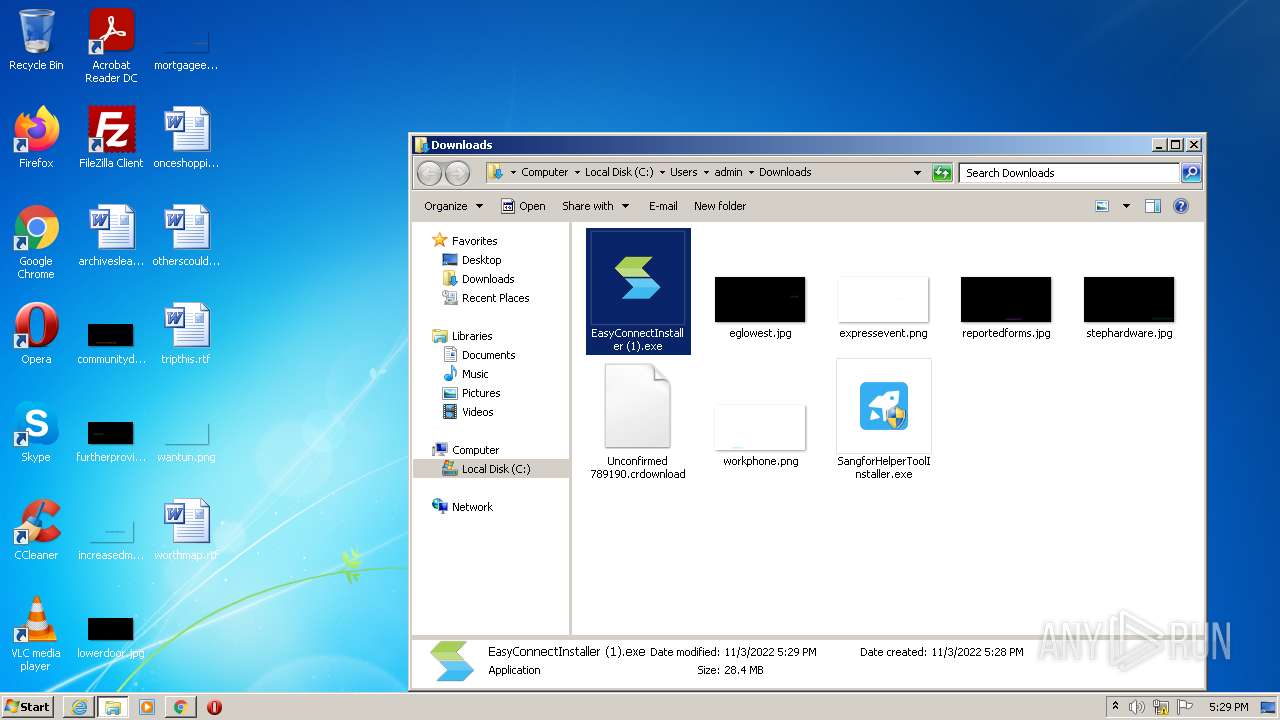The width and height of the screenshot is (1280, 720).
Task: Open Libraries in navigation pane
Action: (471, 336)
